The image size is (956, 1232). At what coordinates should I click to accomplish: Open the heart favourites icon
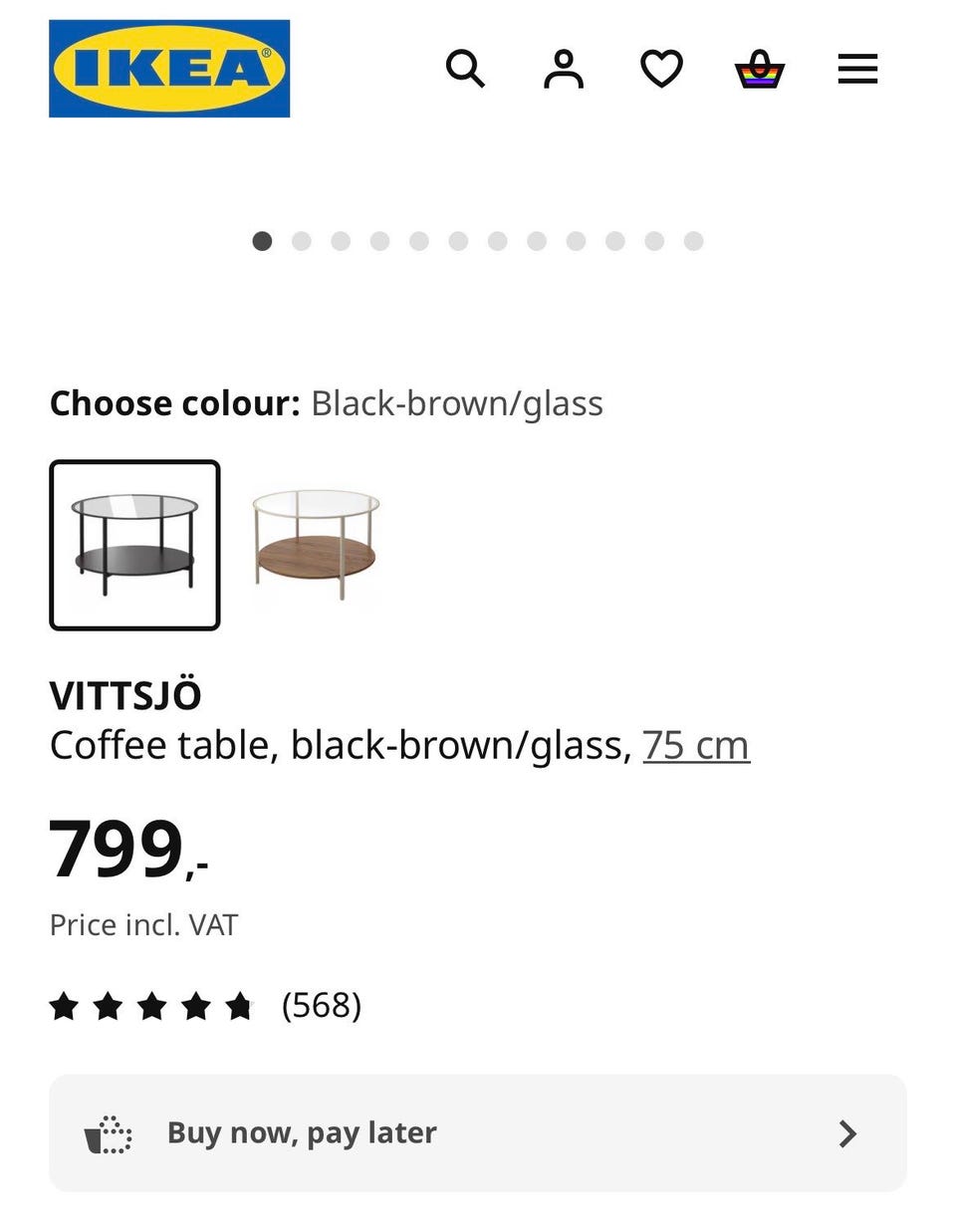pyautogui.click(x=661, y=69)
